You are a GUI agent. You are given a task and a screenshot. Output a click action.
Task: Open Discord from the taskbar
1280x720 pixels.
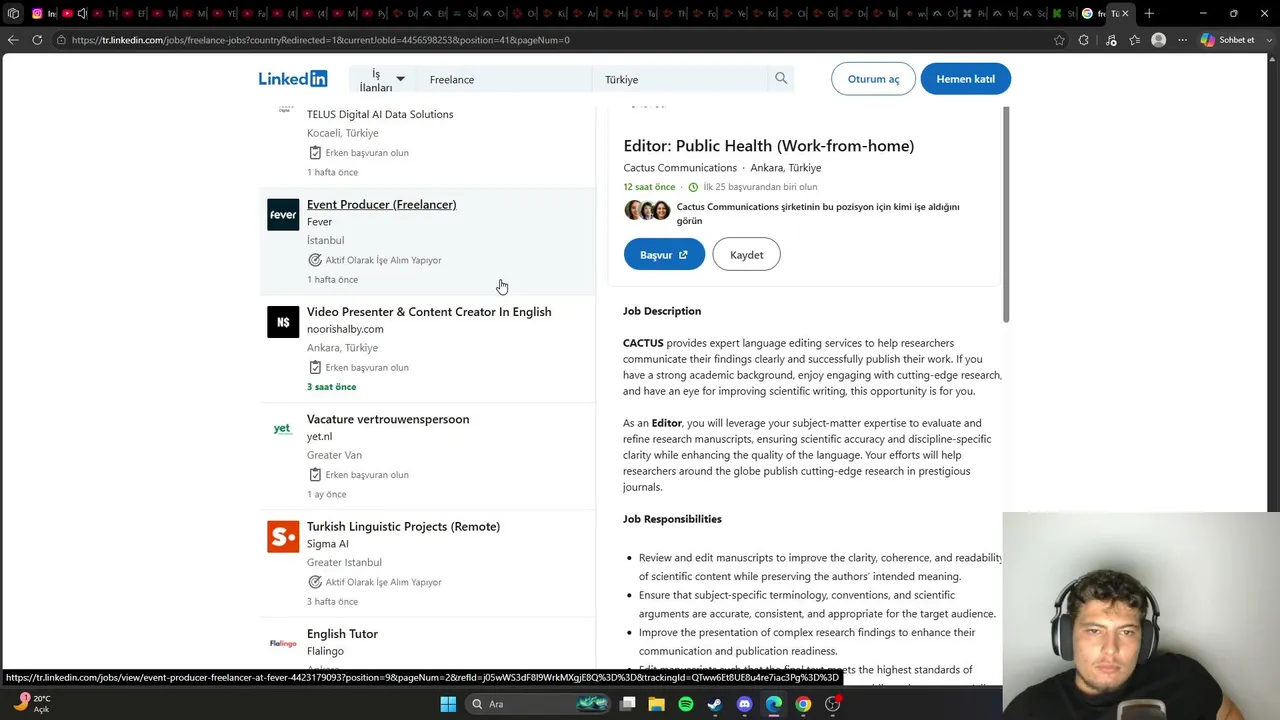coord(744,704)
